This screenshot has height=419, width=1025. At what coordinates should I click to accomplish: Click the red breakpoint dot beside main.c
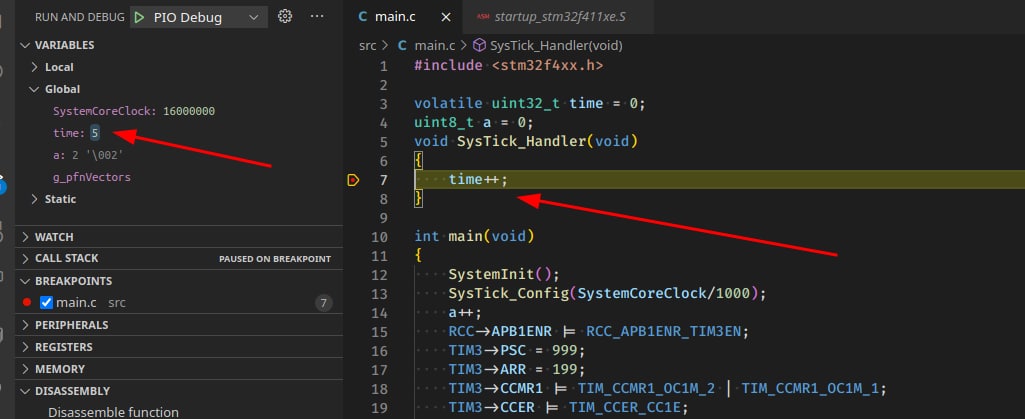(27, 303)
